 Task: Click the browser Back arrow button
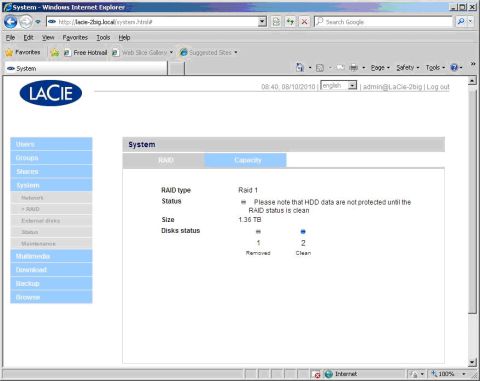pyautogui.click(x=10, y=22)
